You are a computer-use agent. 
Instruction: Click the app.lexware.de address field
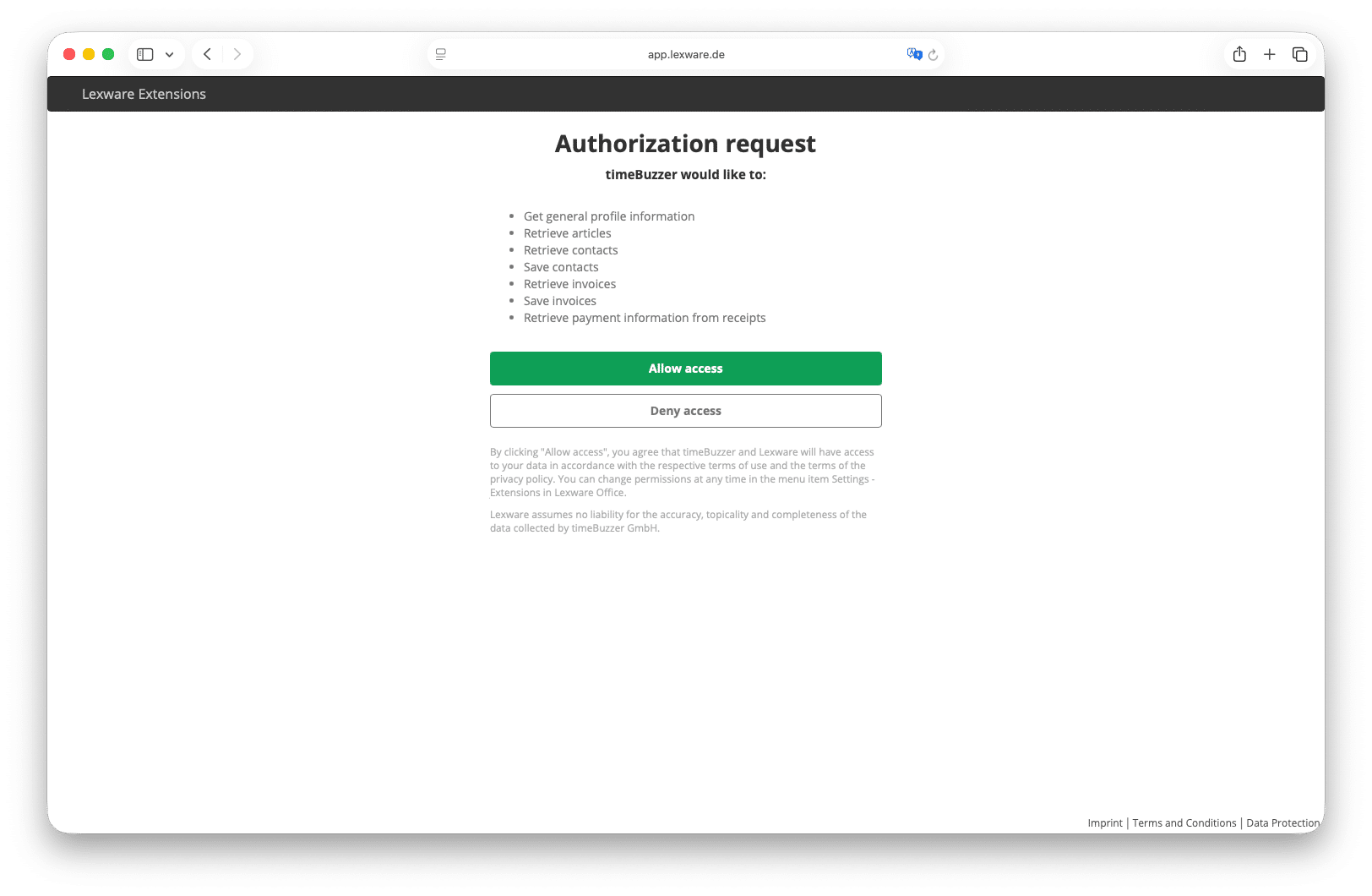pyautogui.click(x=685, y=54)
